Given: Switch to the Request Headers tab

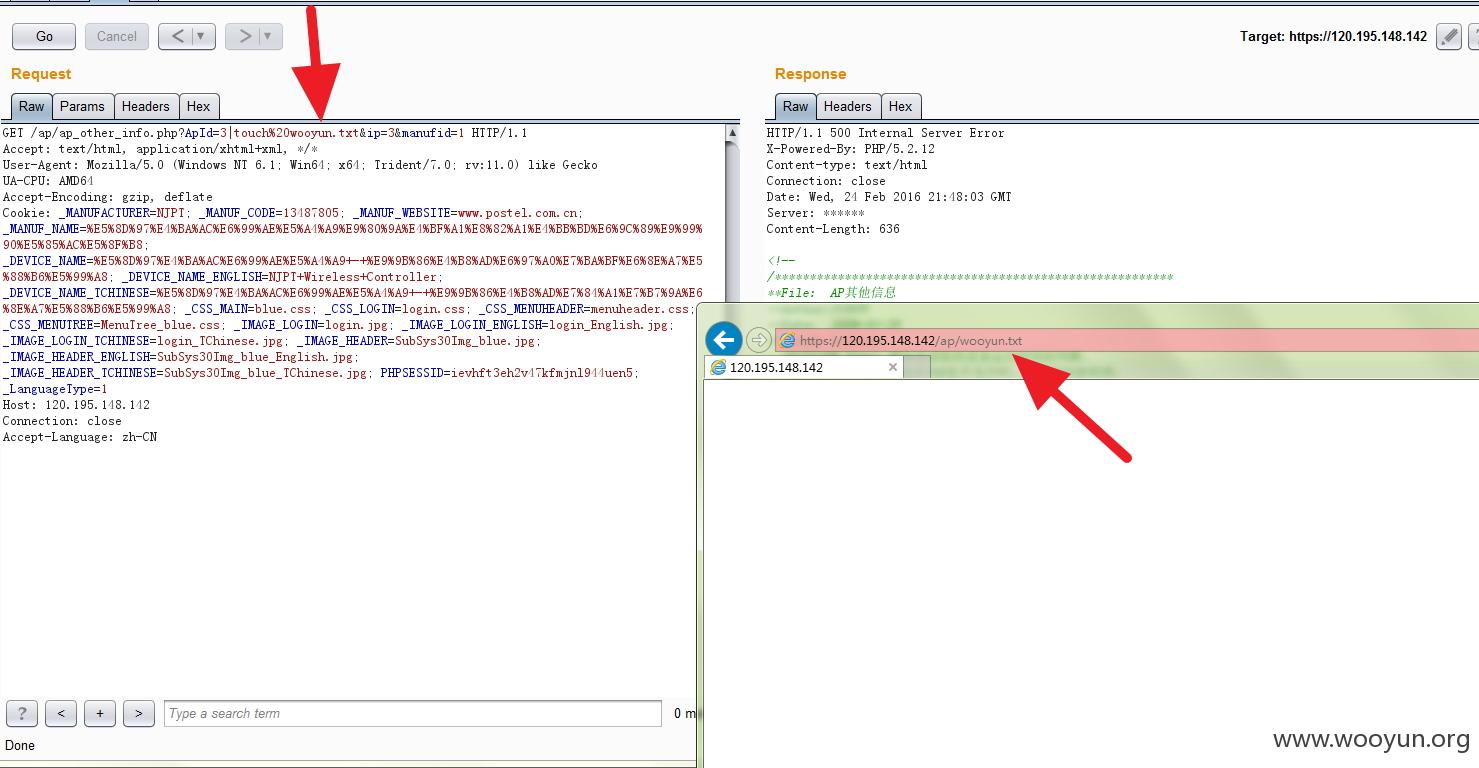Looking at the screenshot, I should tap(146, 106).
